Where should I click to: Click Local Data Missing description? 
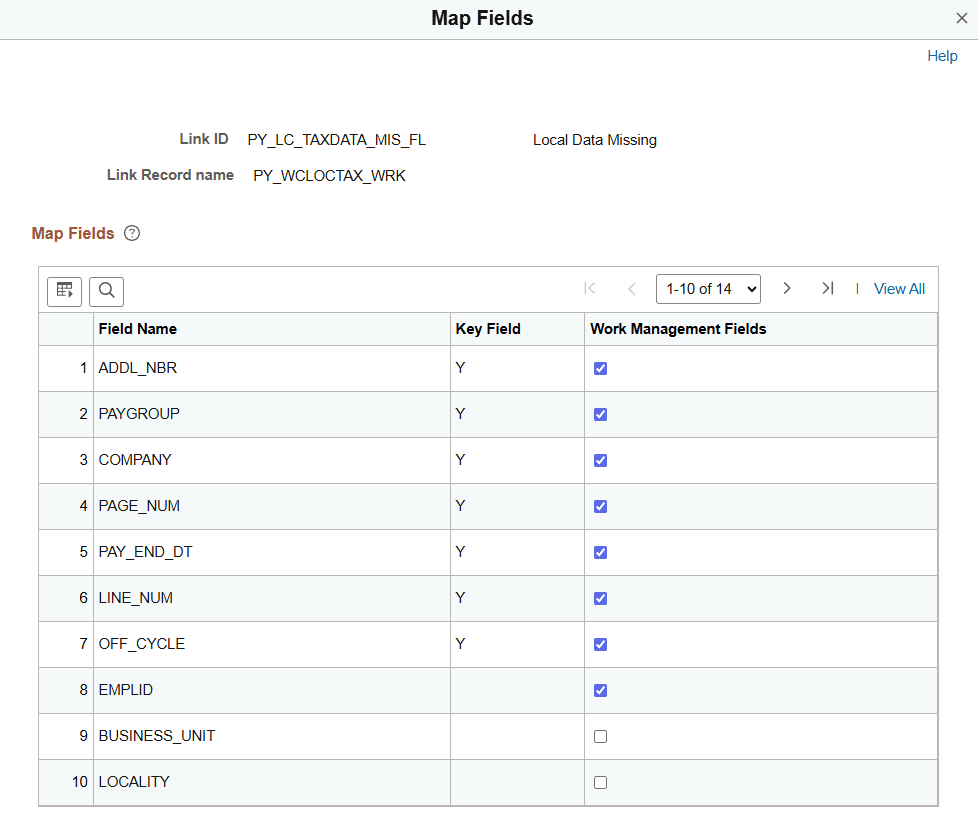click(x=594, y=140)
